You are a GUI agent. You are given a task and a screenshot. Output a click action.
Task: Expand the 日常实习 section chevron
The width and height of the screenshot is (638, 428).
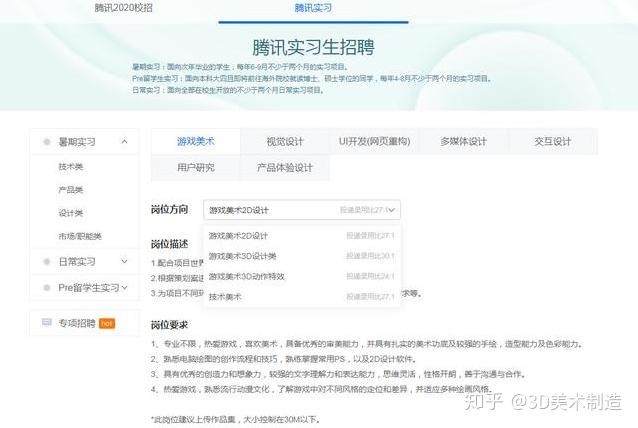tap(125, 261)
